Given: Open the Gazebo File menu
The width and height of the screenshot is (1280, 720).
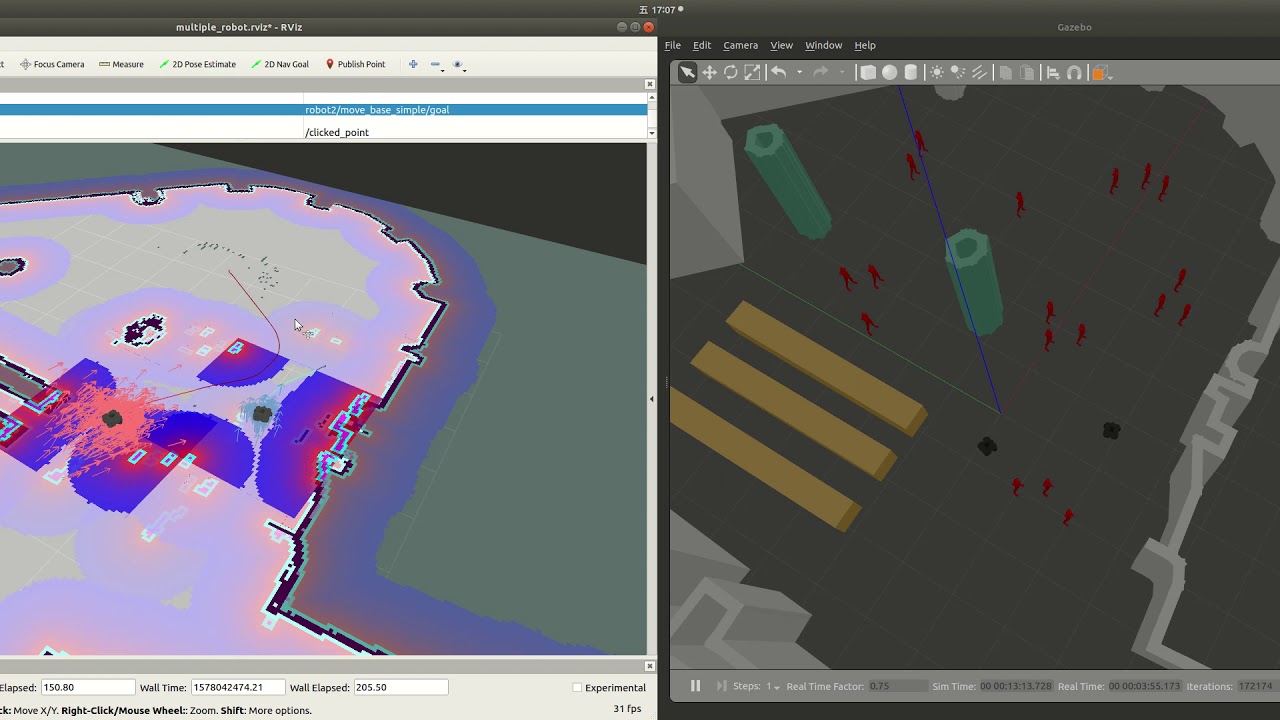Looking at the screenshot, I should point(673,45).
